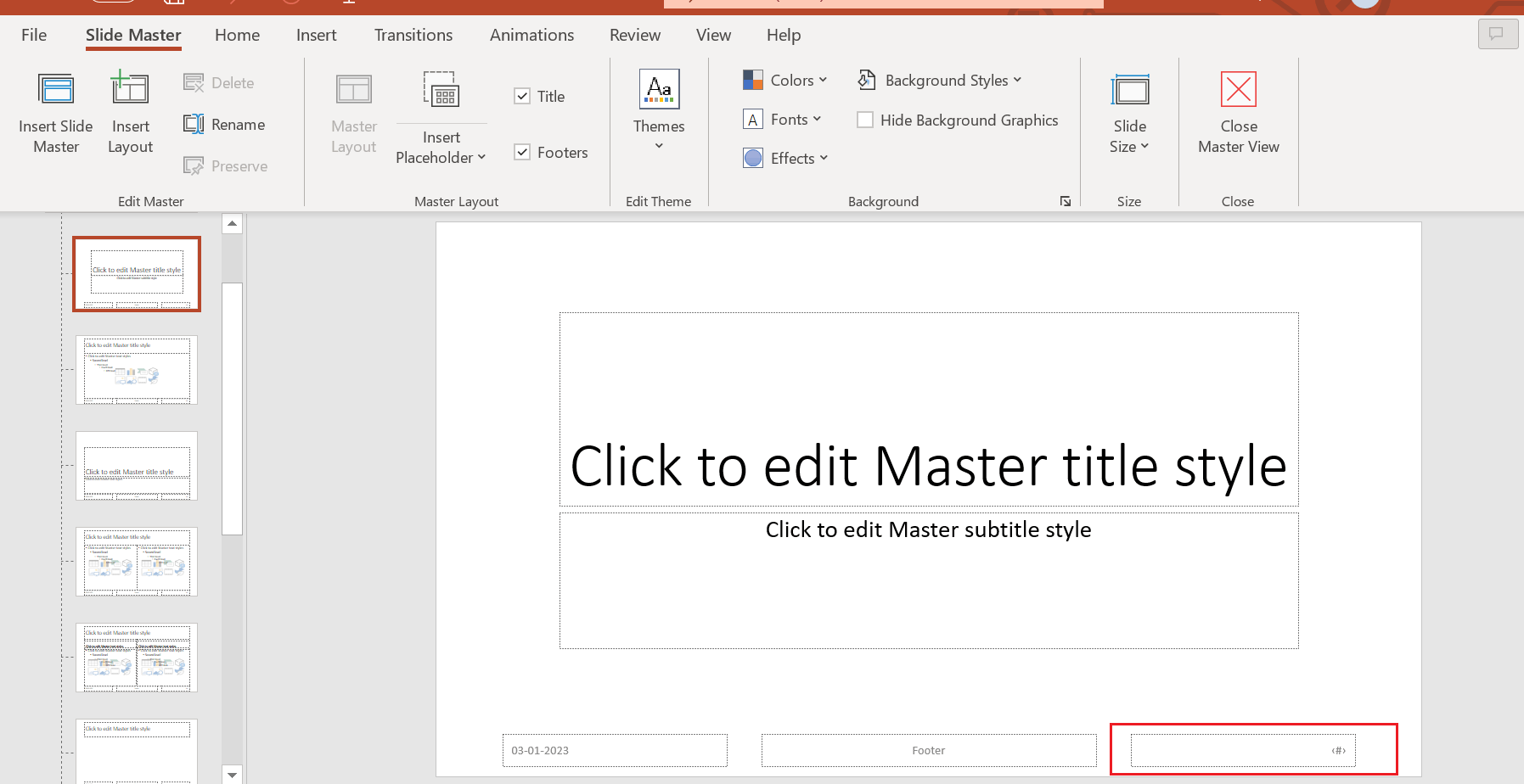Click the Master Layout icon
Screen dimensions: 1524x784
click(353, 90)
